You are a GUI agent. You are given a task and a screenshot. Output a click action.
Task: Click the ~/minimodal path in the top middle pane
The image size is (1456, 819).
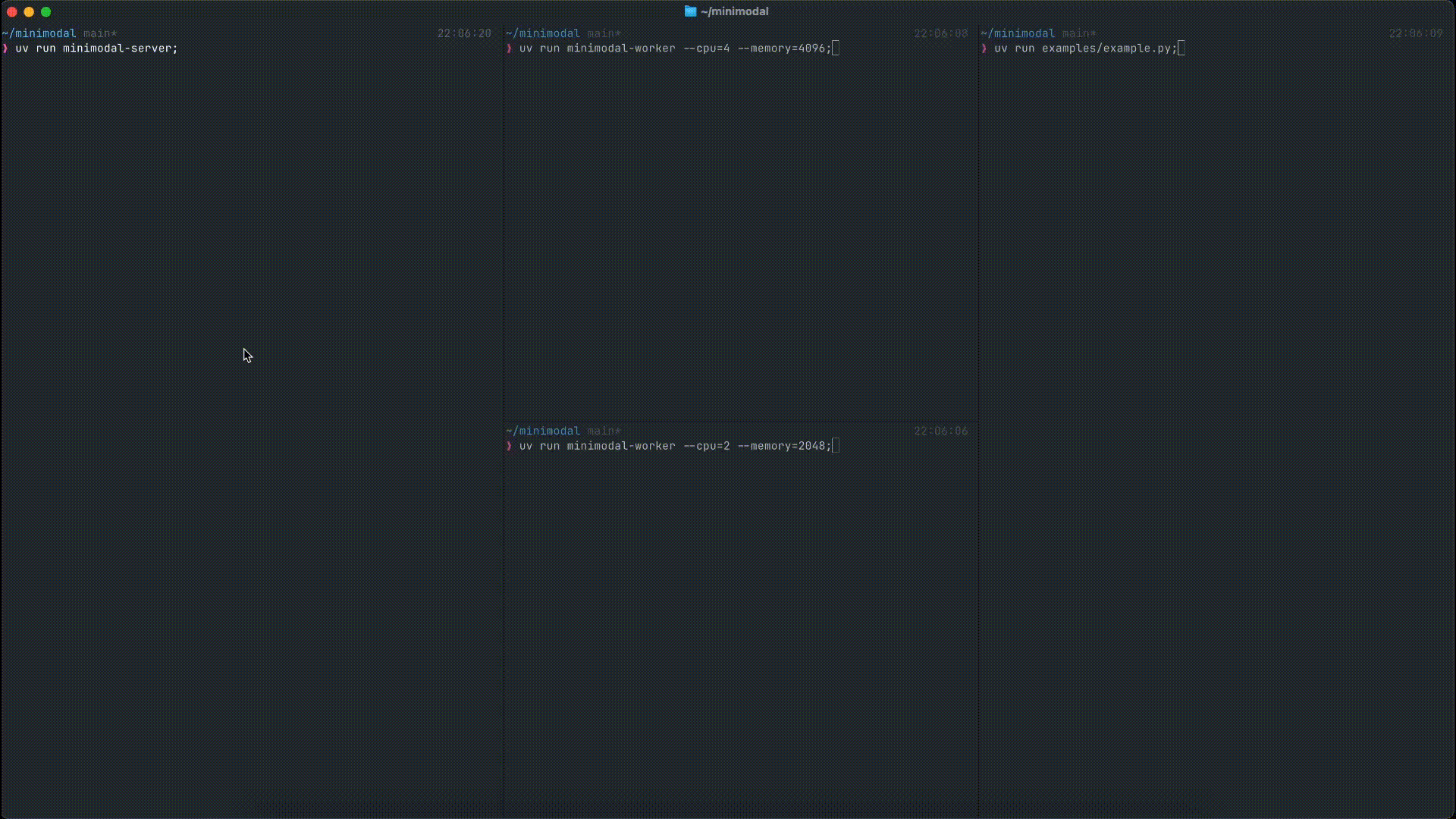pyautogui.click(x=542, y=33)
